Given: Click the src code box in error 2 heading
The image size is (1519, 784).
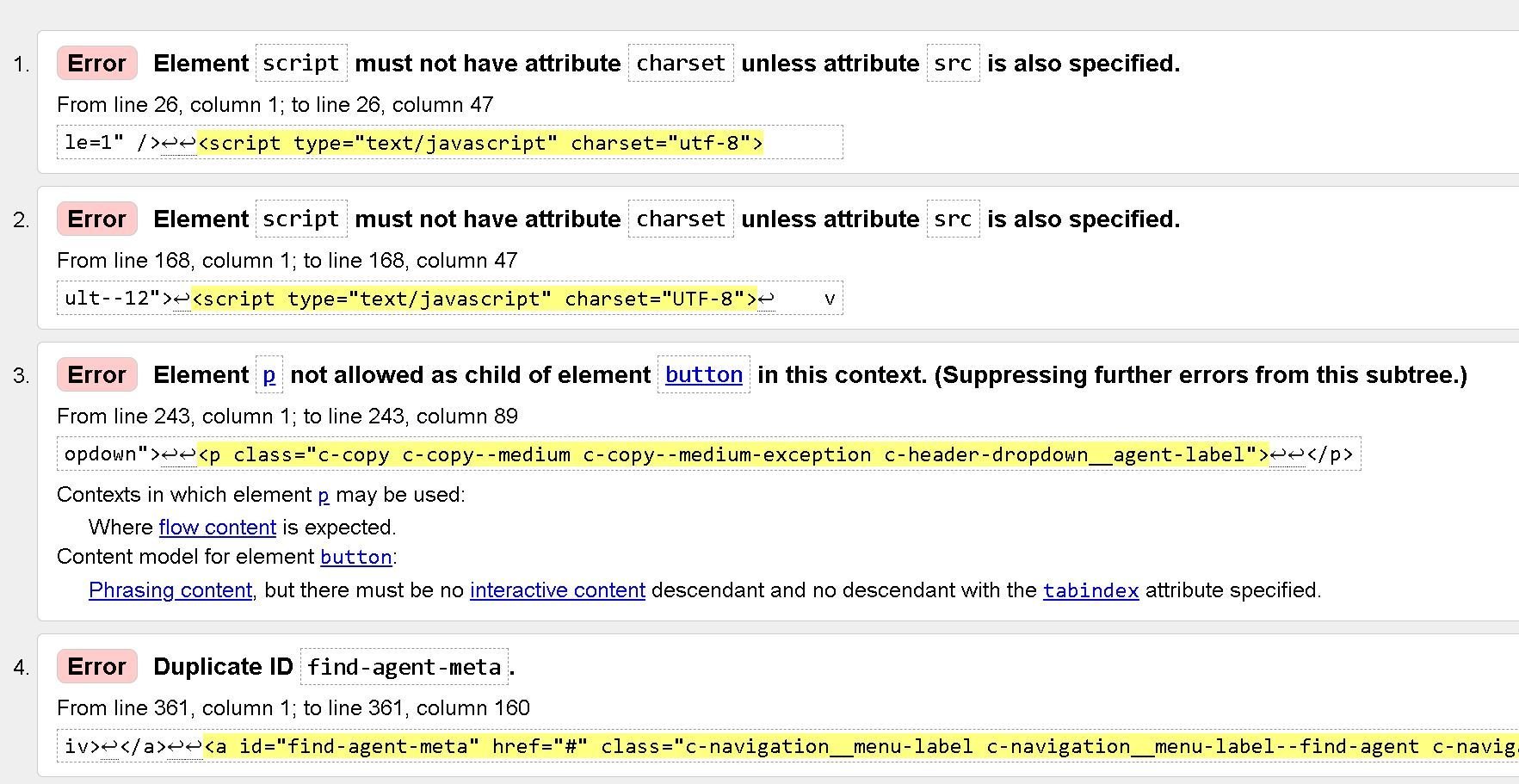Looking at the screenshot, I should (953, 219).
